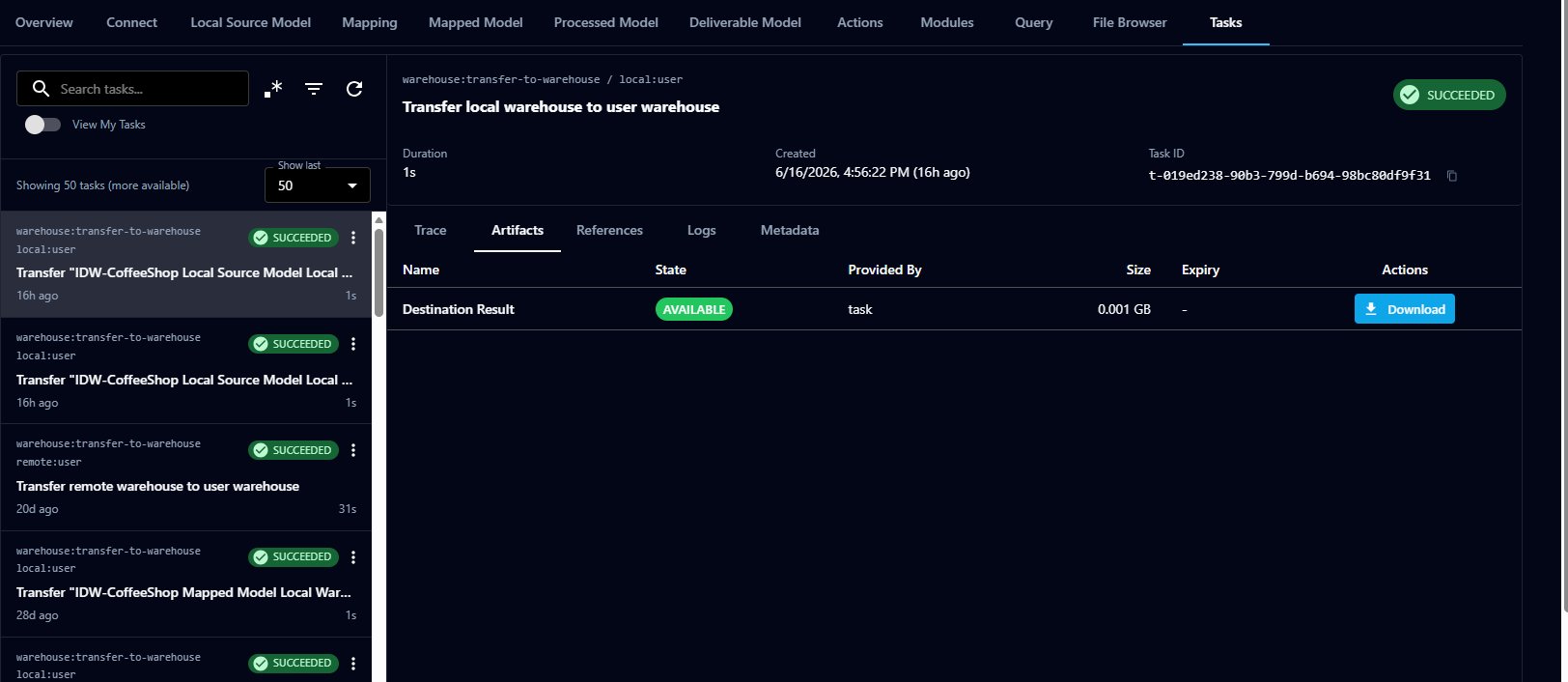This screenshot has height=682, width=1568.
Task: Download the Destination Result artifact
Action: 1405,309
